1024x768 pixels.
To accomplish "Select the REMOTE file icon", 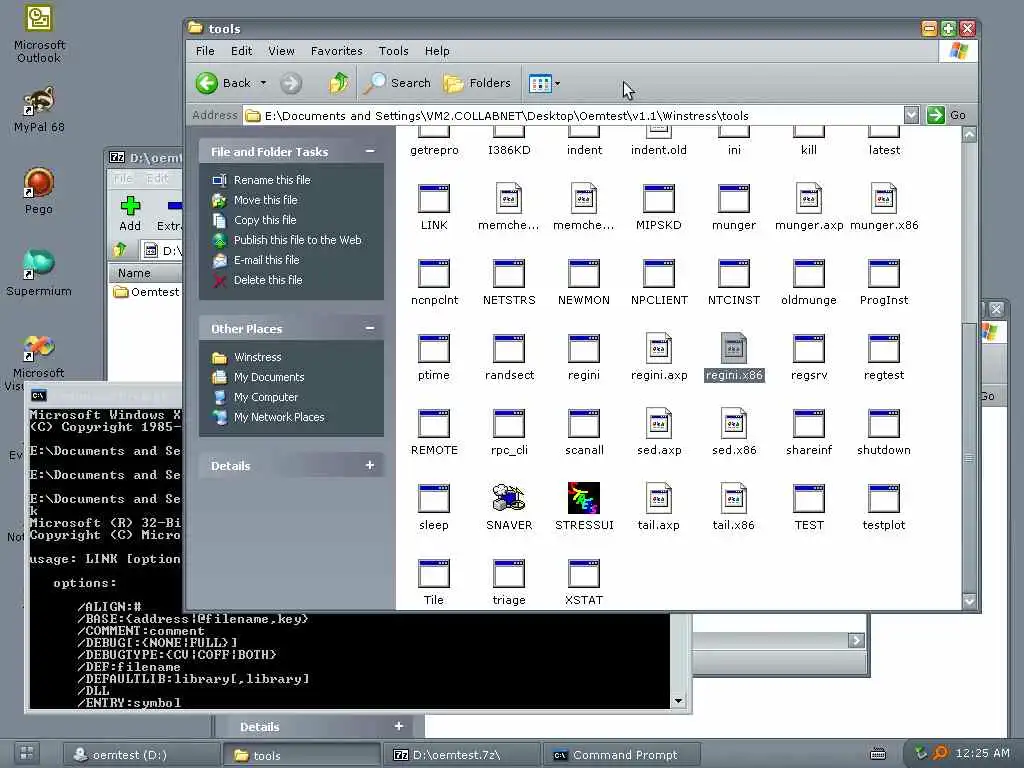I will (x=434, y=424).
